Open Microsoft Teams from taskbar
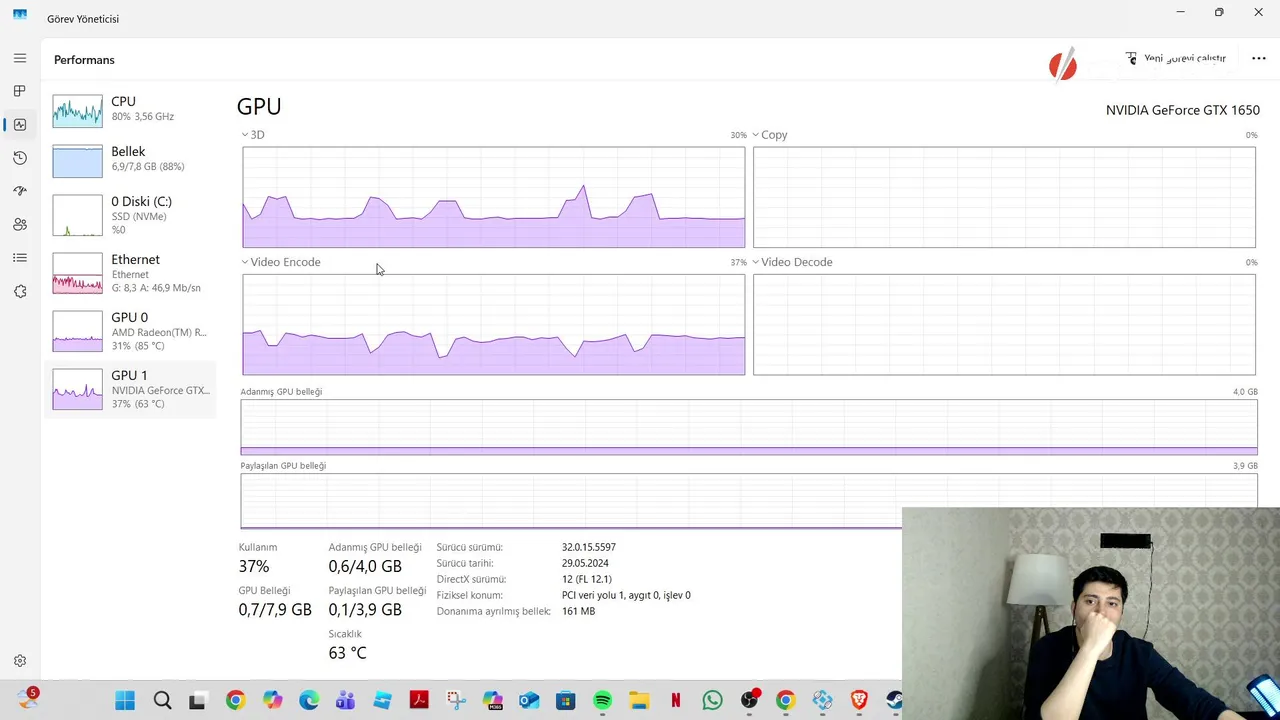The width and height of the screenshot is (1280, 720). (x=345, y=701)
